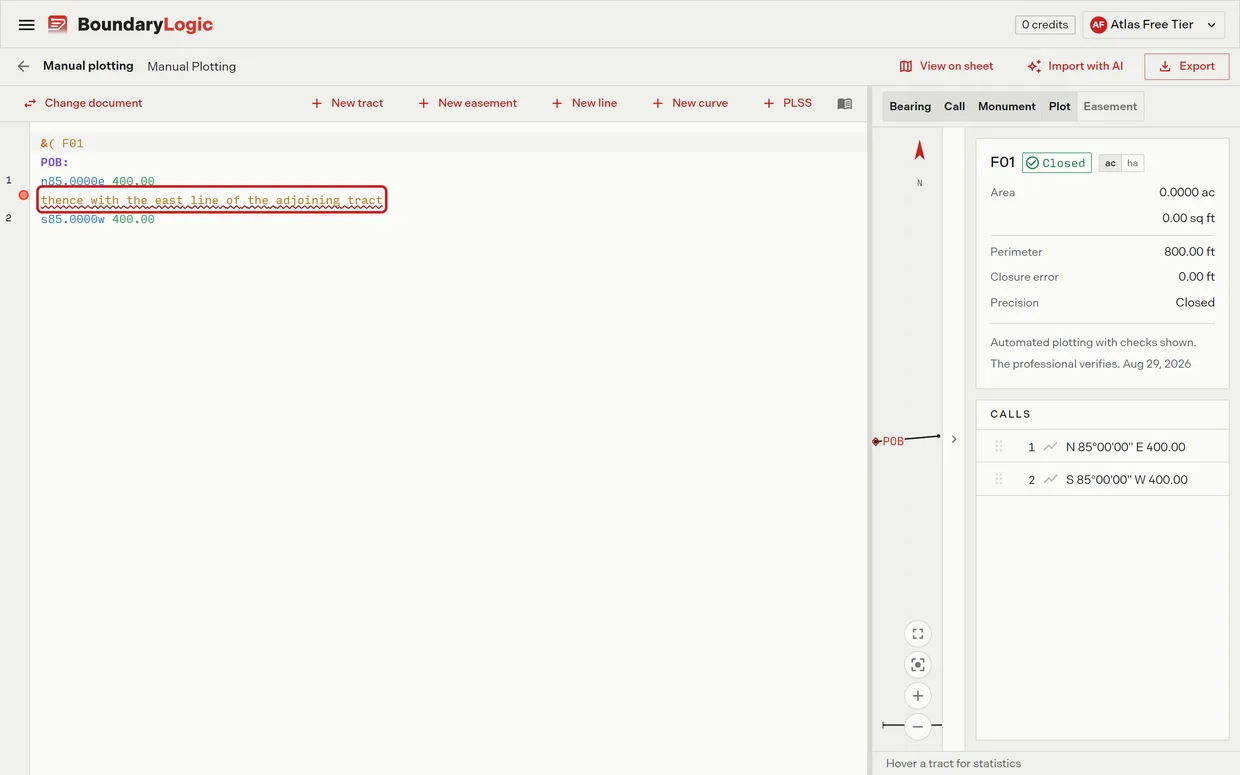The image size is (1240, 775).
Task: Add a New line
Action: [584, 103]
